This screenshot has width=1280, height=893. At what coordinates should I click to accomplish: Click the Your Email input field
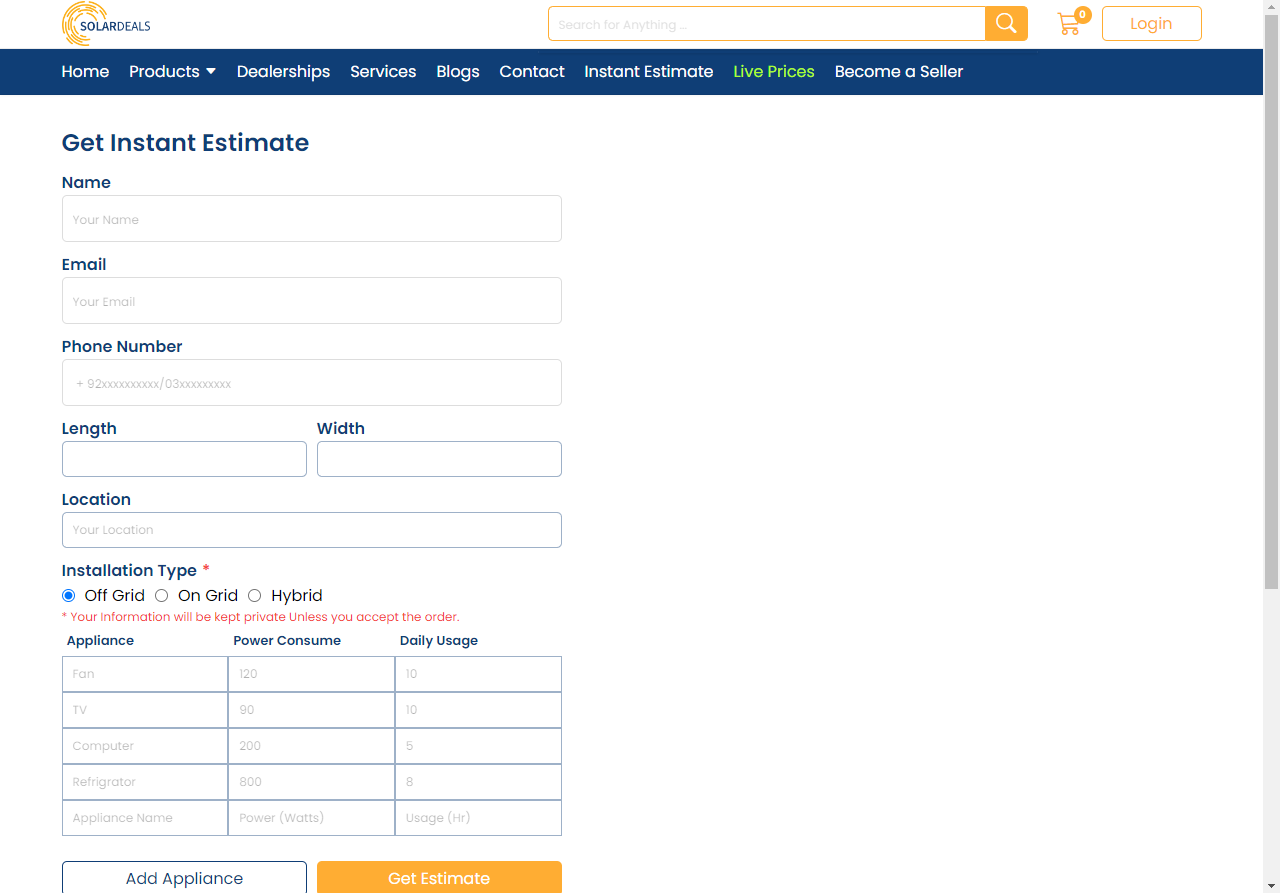312,300
